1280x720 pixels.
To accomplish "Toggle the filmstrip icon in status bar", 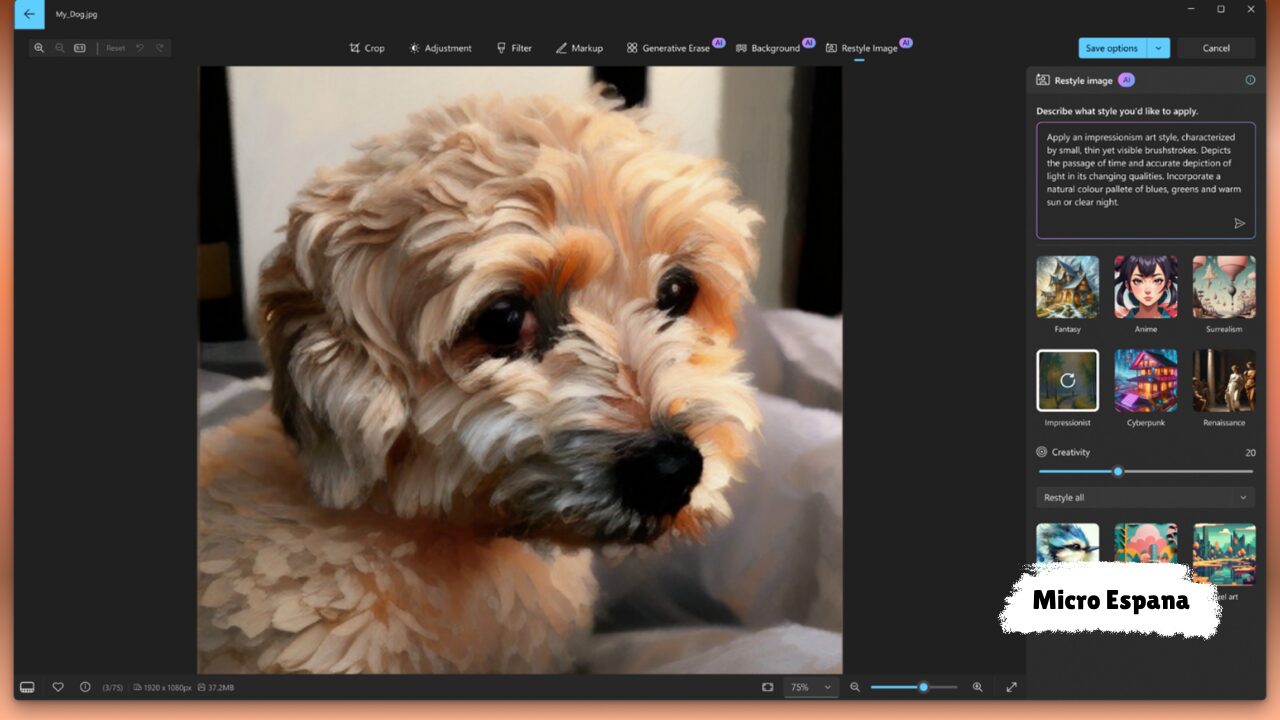I will [27, 687].
